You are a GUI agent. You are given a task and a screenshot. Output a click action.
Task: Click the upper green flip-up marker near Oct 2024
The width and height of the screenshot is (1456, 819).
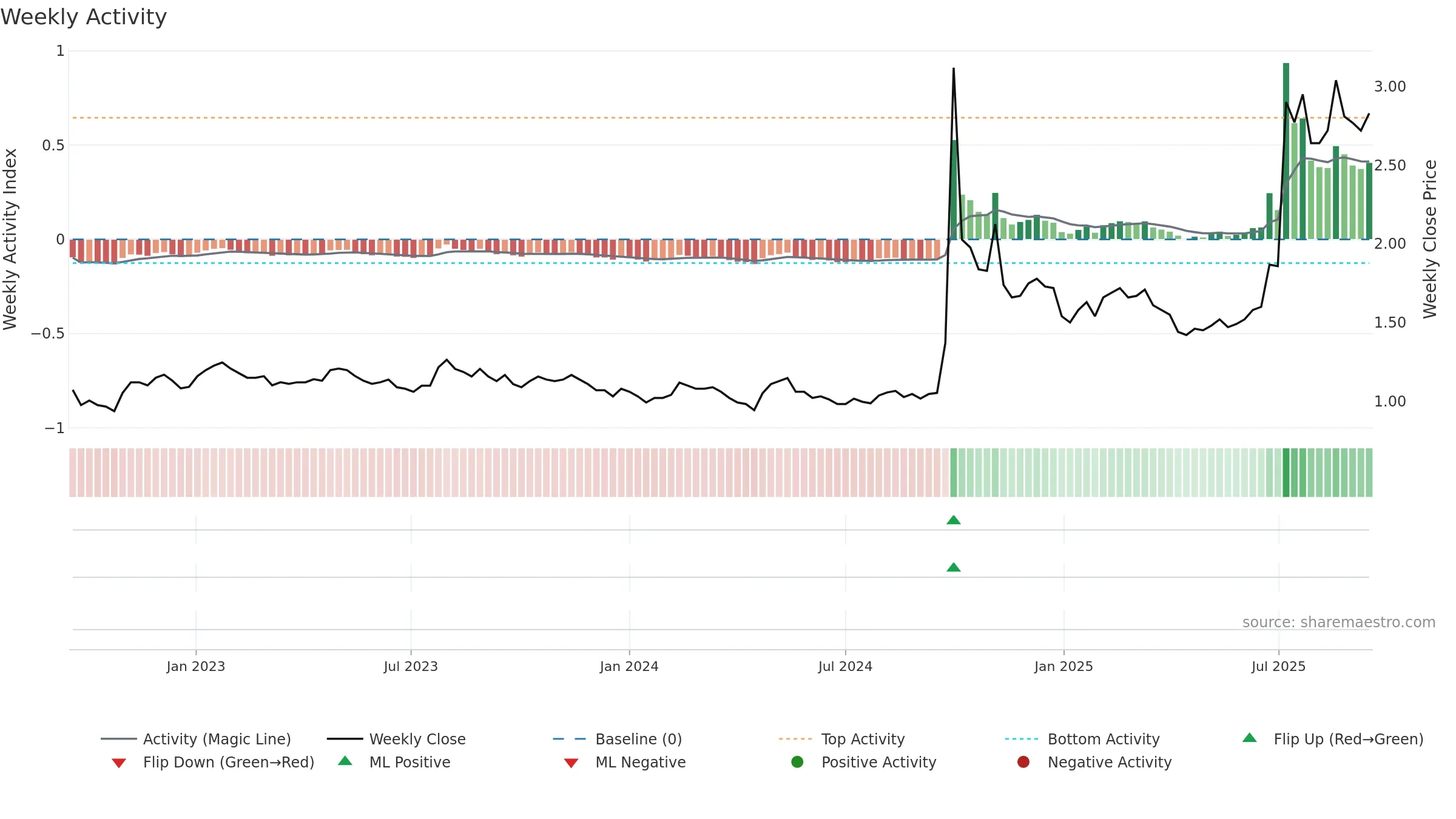pos(954,520)
